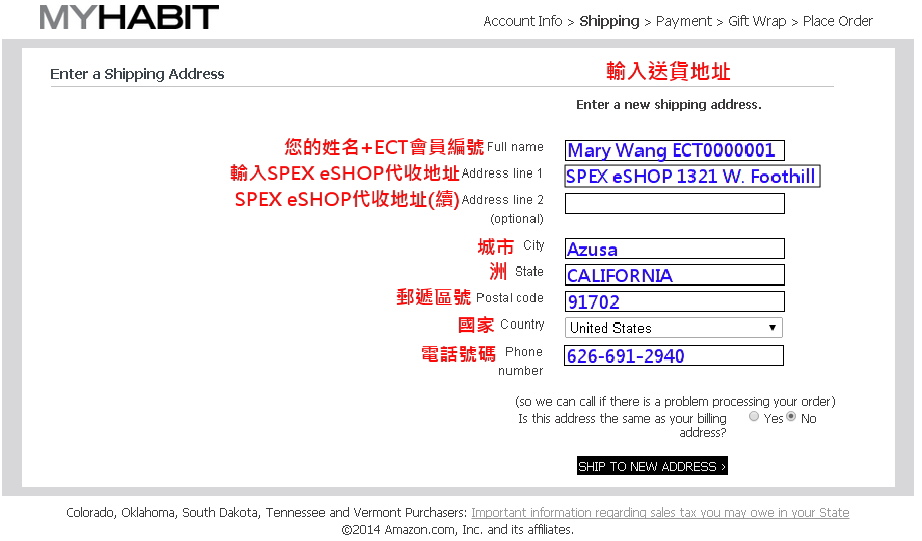Screen dimensions: 922x541
Task: Click the red 城市 annotation
Action: 496,246
